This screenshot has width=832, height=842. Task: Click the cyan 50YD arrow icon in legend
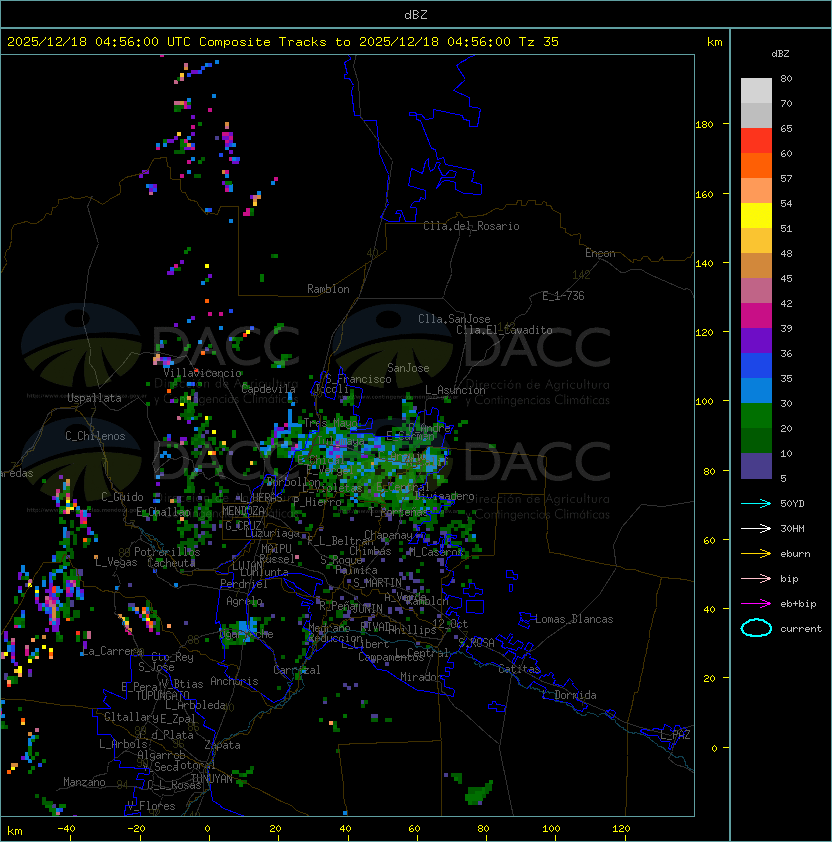pyautogui.click(x=756, y=503)
